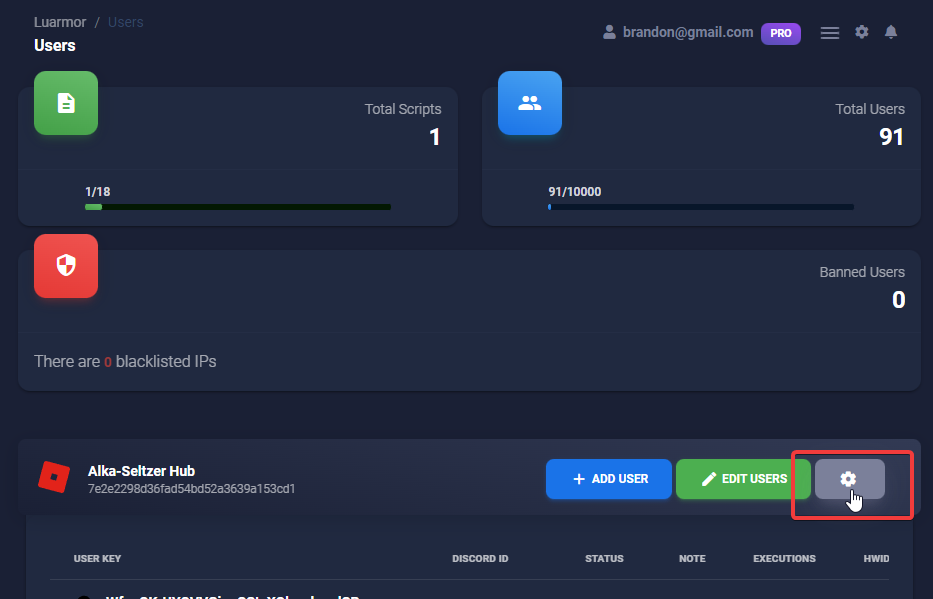Select the STATUS column header

tap(604, 558)
